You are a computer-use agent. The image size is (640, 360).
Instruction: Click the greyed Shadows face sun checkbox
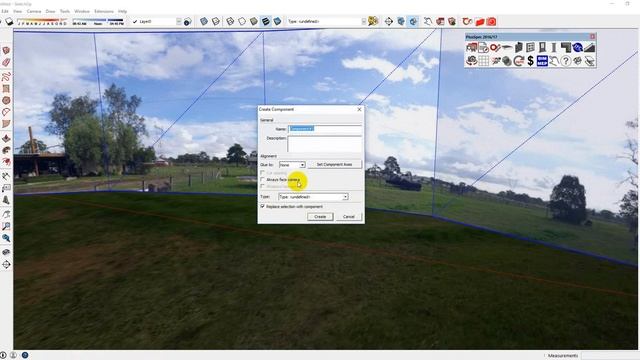point(262,186)
